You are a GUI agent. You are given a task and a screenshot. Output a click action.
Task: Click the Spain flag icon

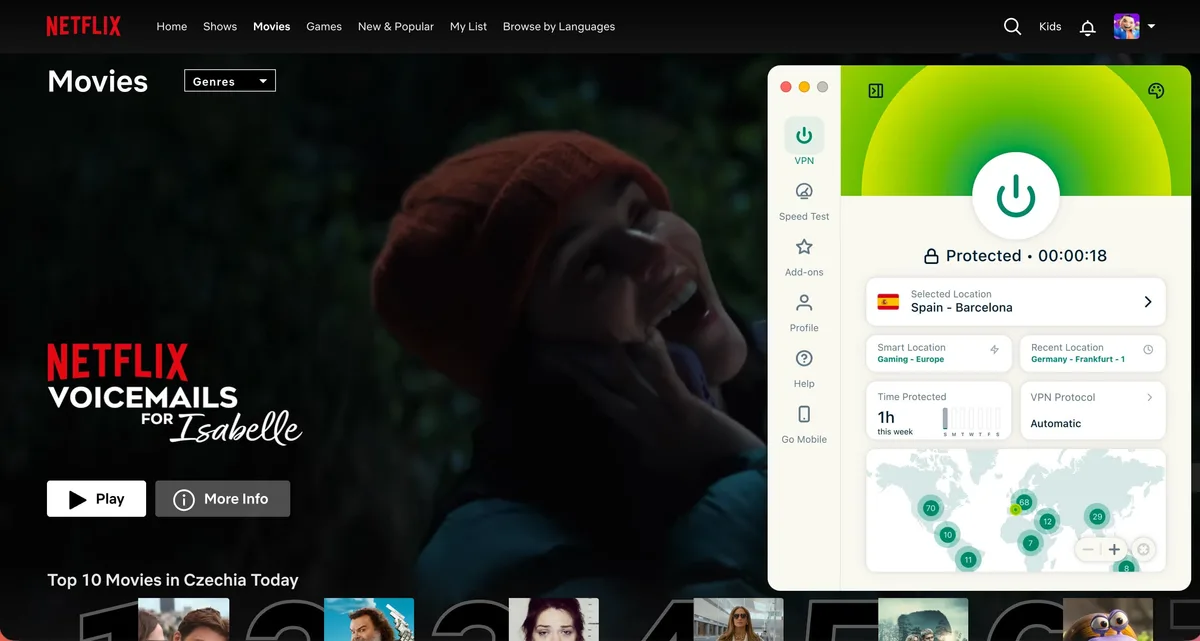click(888, 302)
